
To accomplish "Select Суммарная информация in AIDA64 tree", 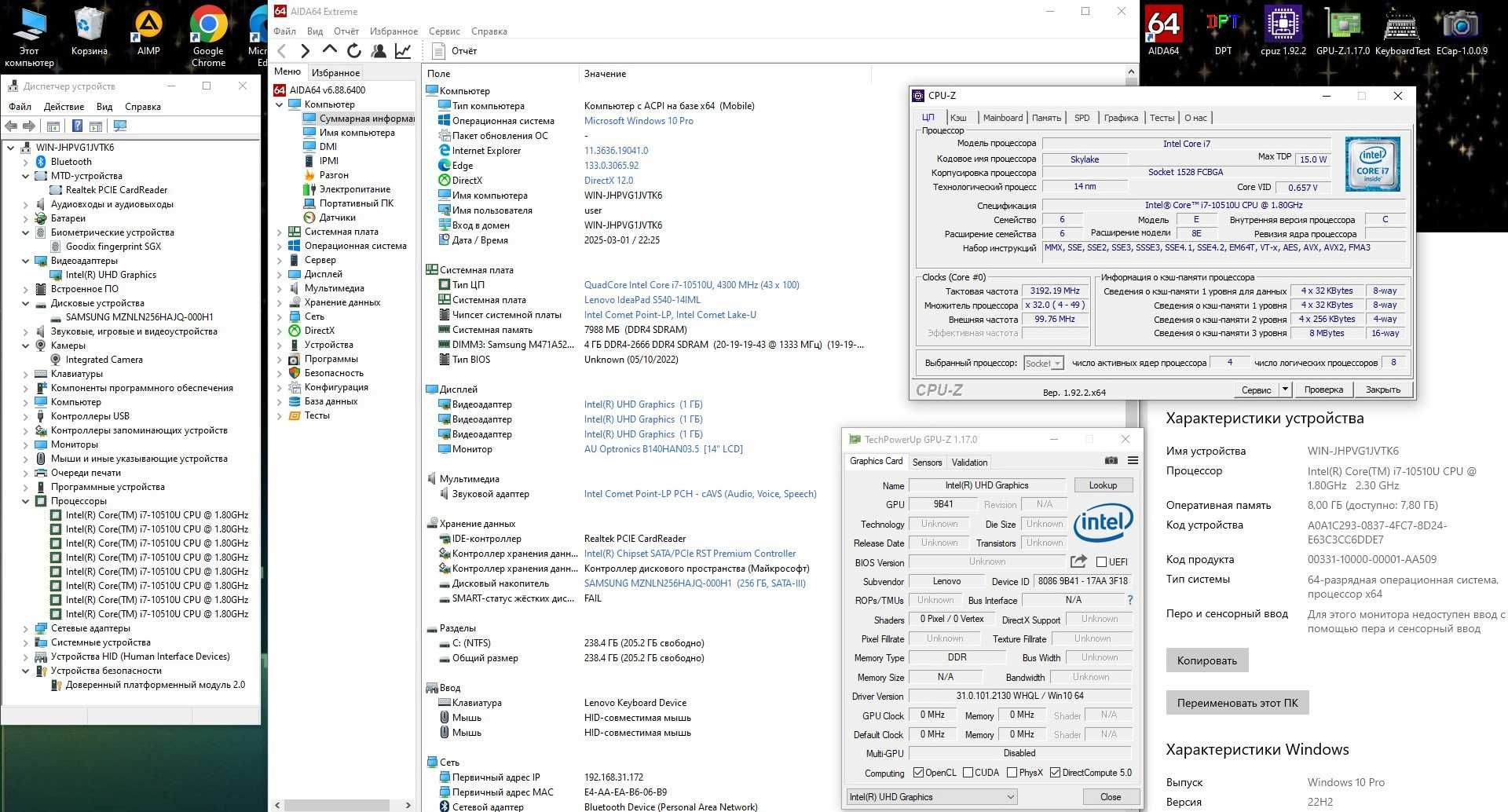I will point(366,119).
